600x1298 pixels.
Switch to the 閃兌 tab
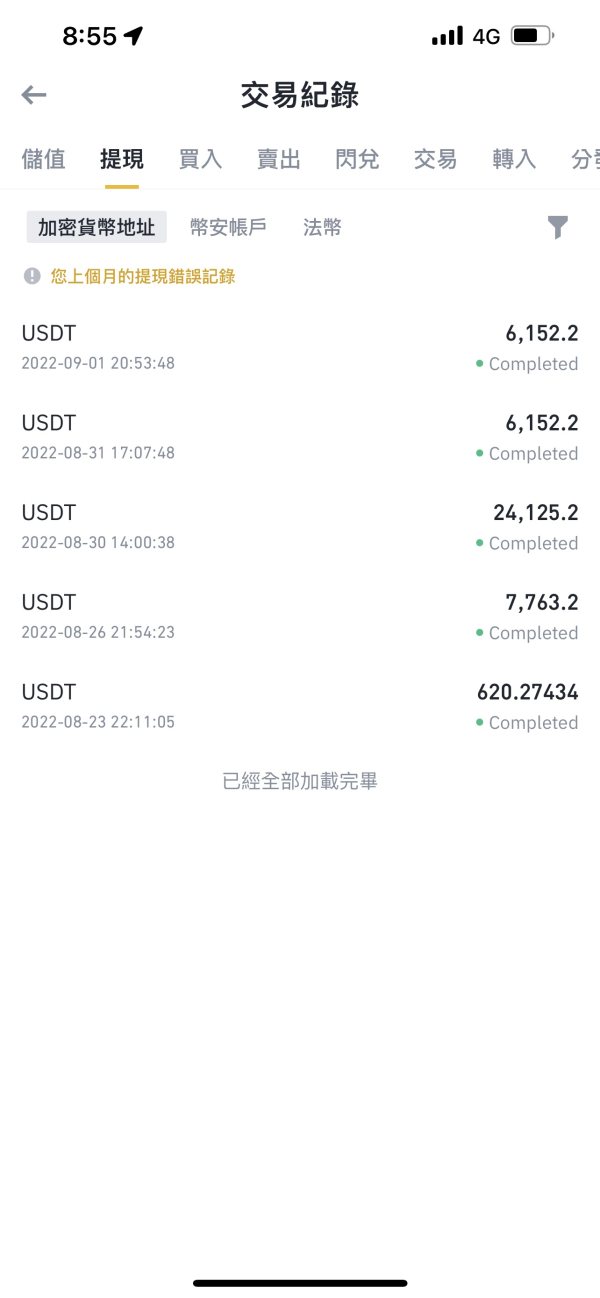[x=357, y=159]
